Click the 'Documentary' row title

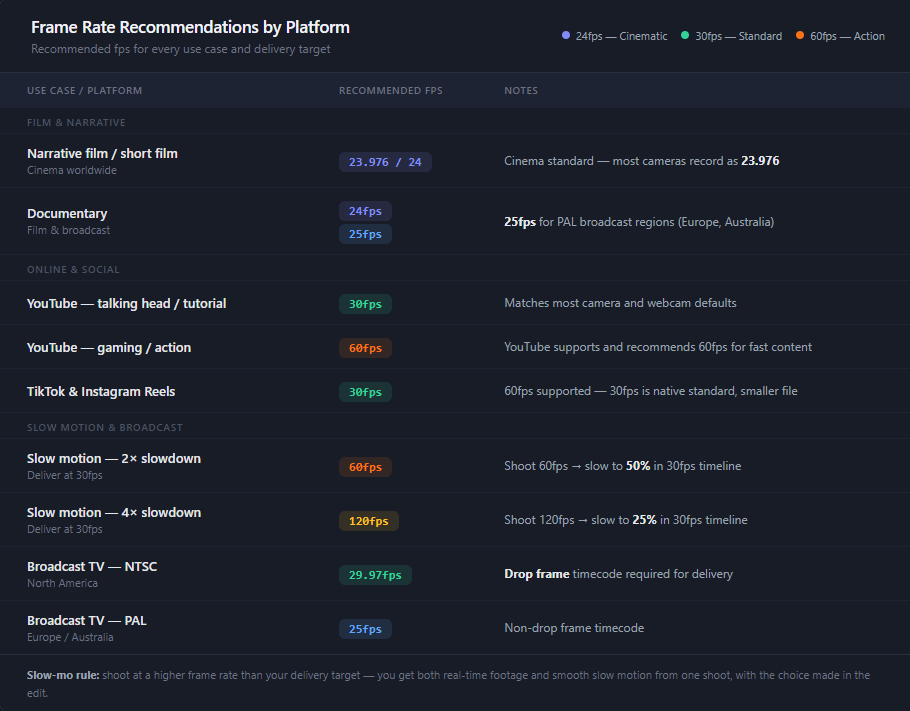67,214
